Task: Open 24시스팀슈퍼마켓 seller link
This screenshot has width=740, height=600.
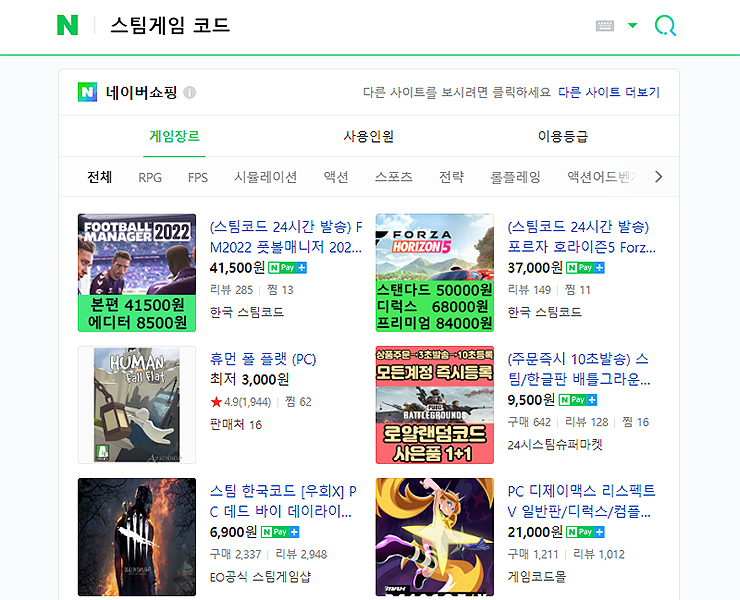Action: pos(555,444)
